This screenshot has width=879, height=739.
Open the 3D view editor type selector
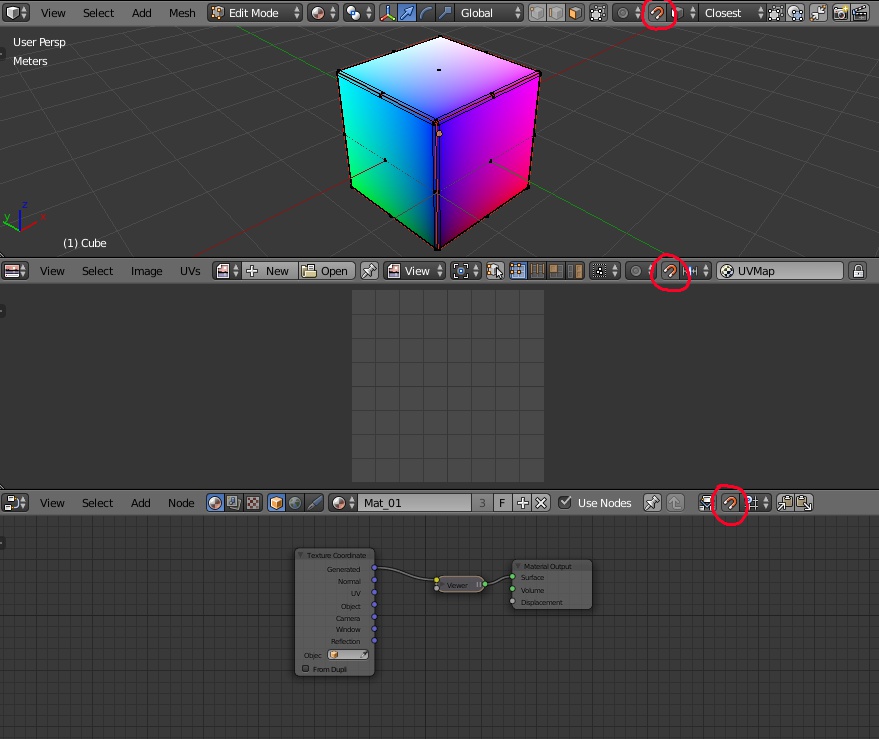point(16,13)
